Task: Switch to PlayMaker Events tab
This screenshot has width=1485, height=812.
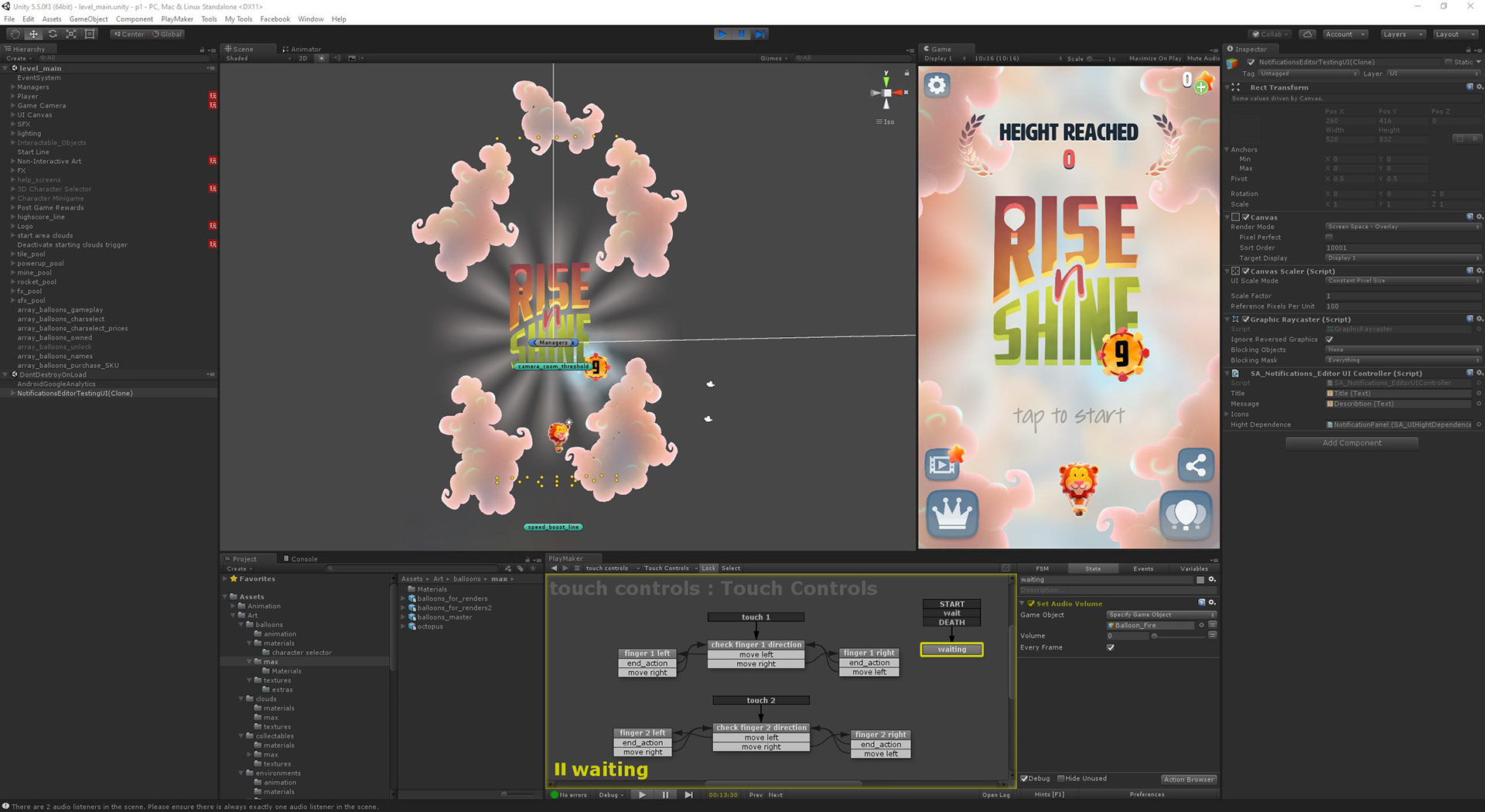Action: [1143, 568]
